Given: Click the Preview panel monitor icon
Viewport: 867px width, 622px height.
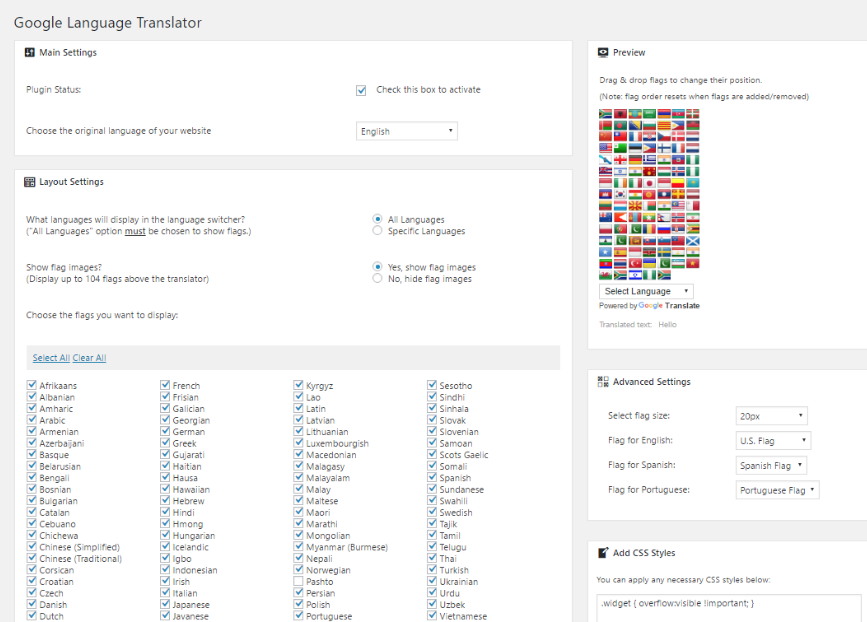Looking at the screenshot, I should pyautogui.click(x=603, y=53).
